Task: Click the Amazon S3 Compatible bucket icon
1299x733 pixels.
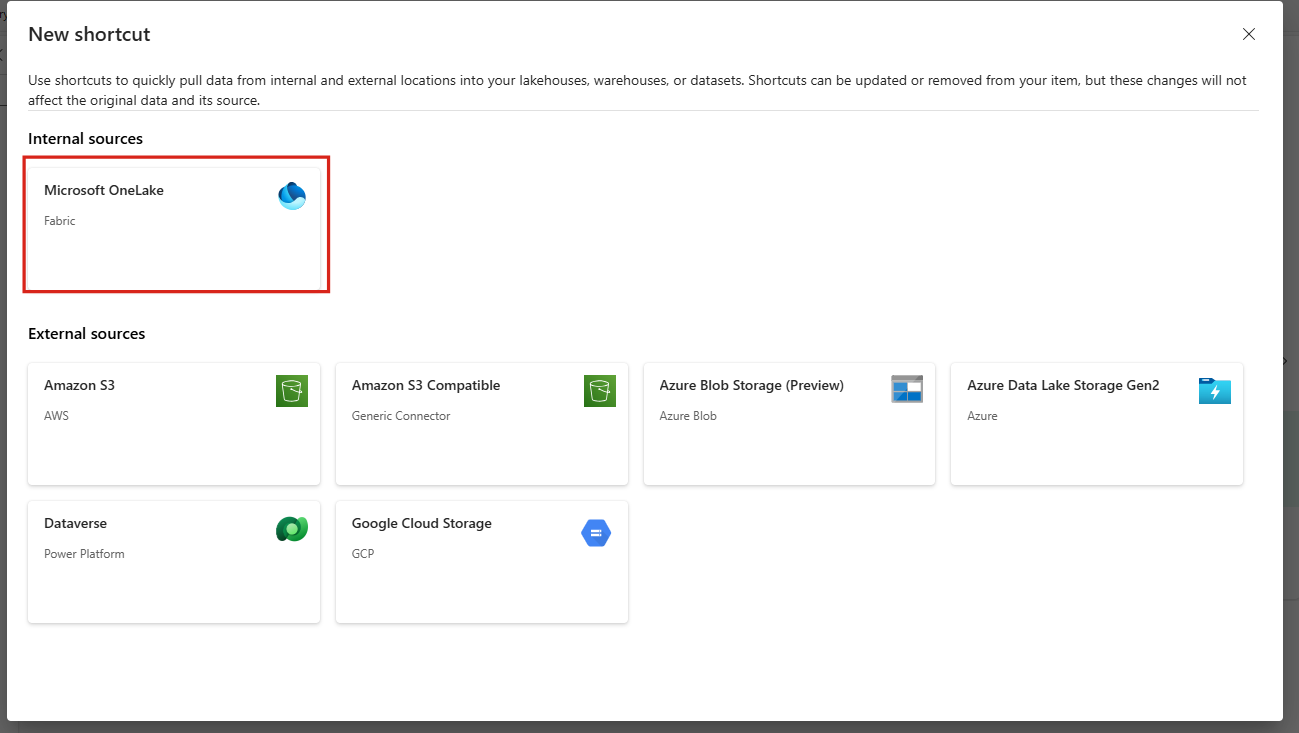Action: tap(600, 391)
